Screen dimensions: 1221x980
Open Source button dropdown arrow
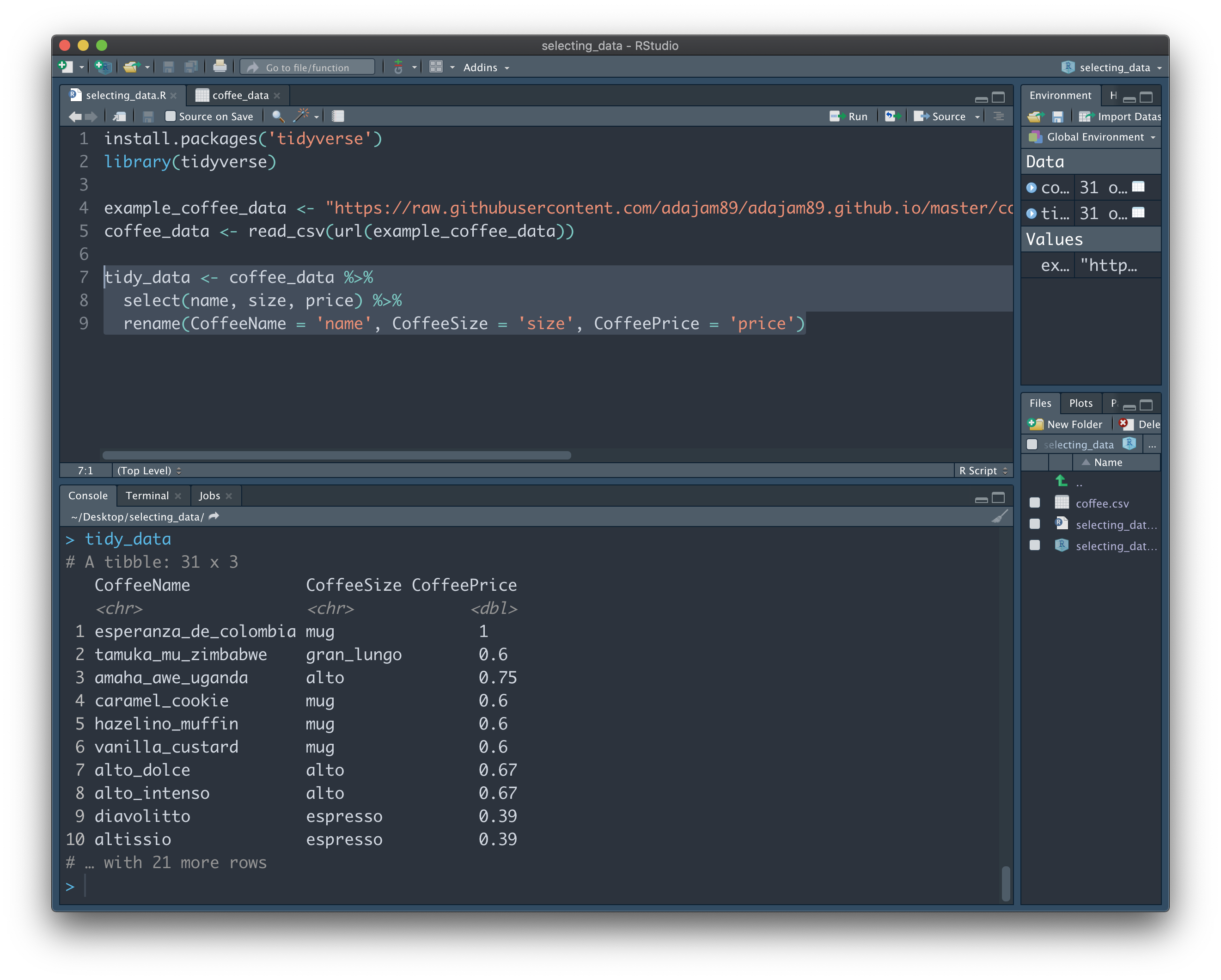coord(977,116)
